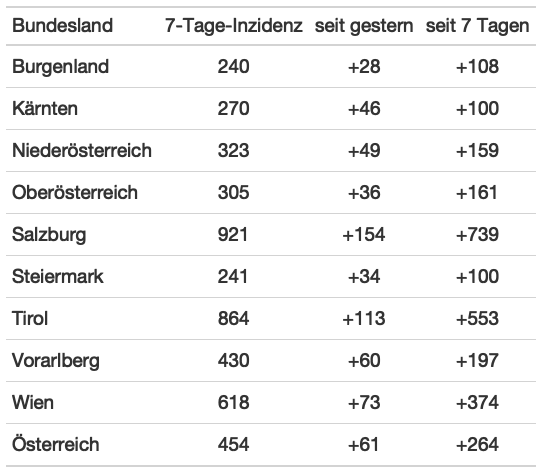Click the Bundesland column header
Screen dimensions: 542x473
pyautogui.click(x=63, y=26)
